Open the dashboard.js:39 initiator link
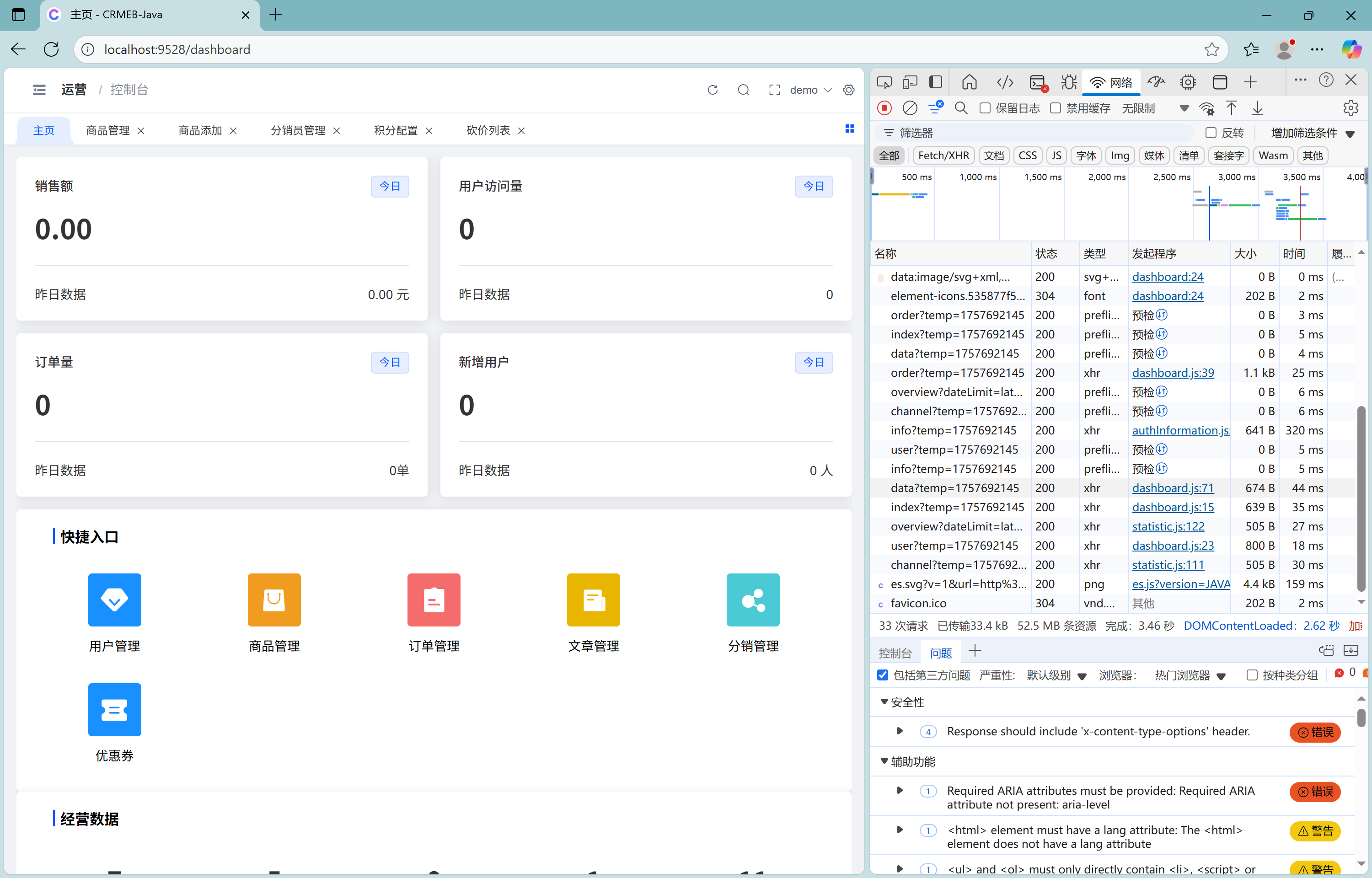Image resolution: width=1372 pixels, height=878 pixels. click(1173, 373)
